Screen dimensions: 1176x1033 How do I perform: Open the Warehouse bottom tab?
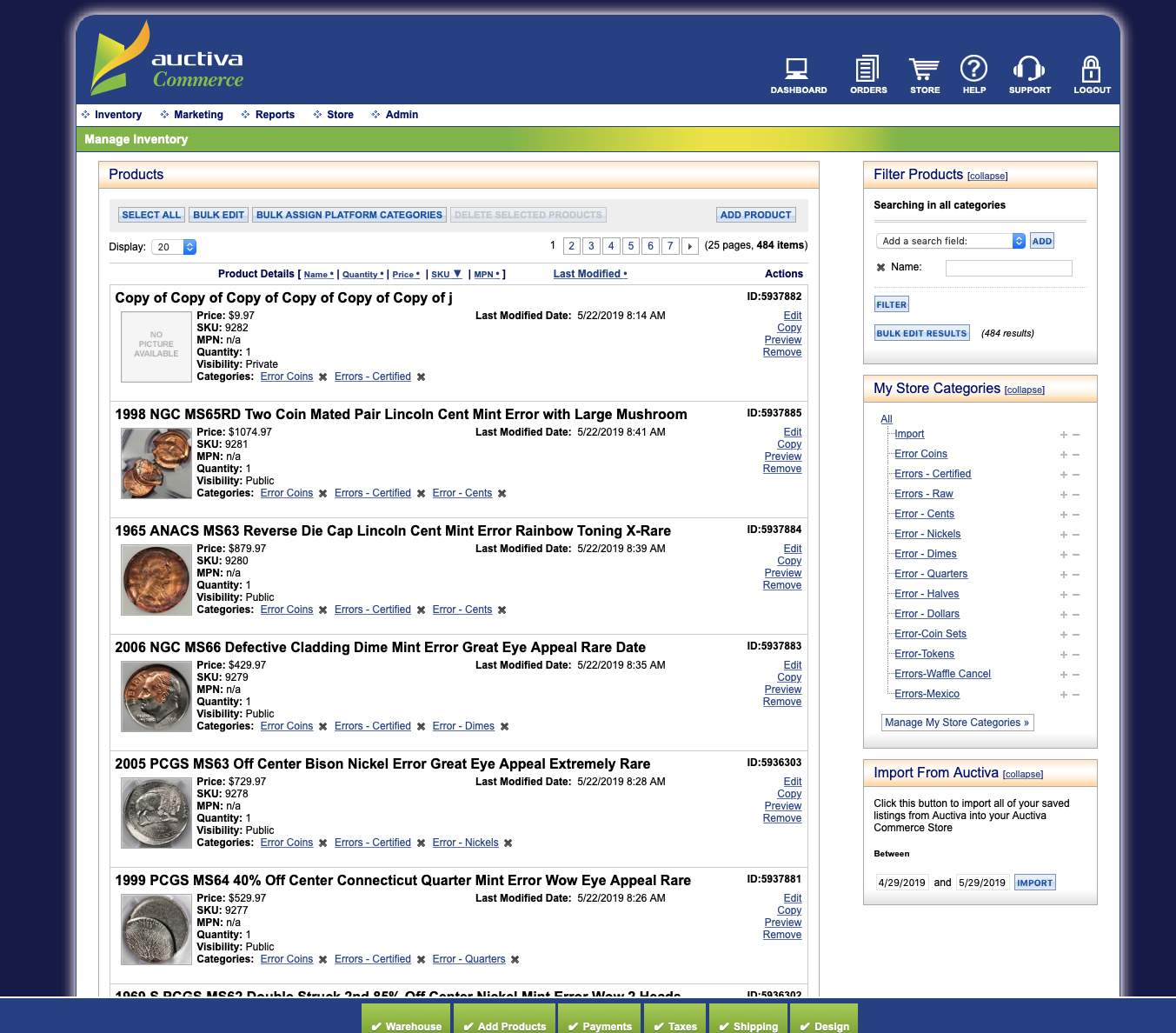tap(406, 1020)
